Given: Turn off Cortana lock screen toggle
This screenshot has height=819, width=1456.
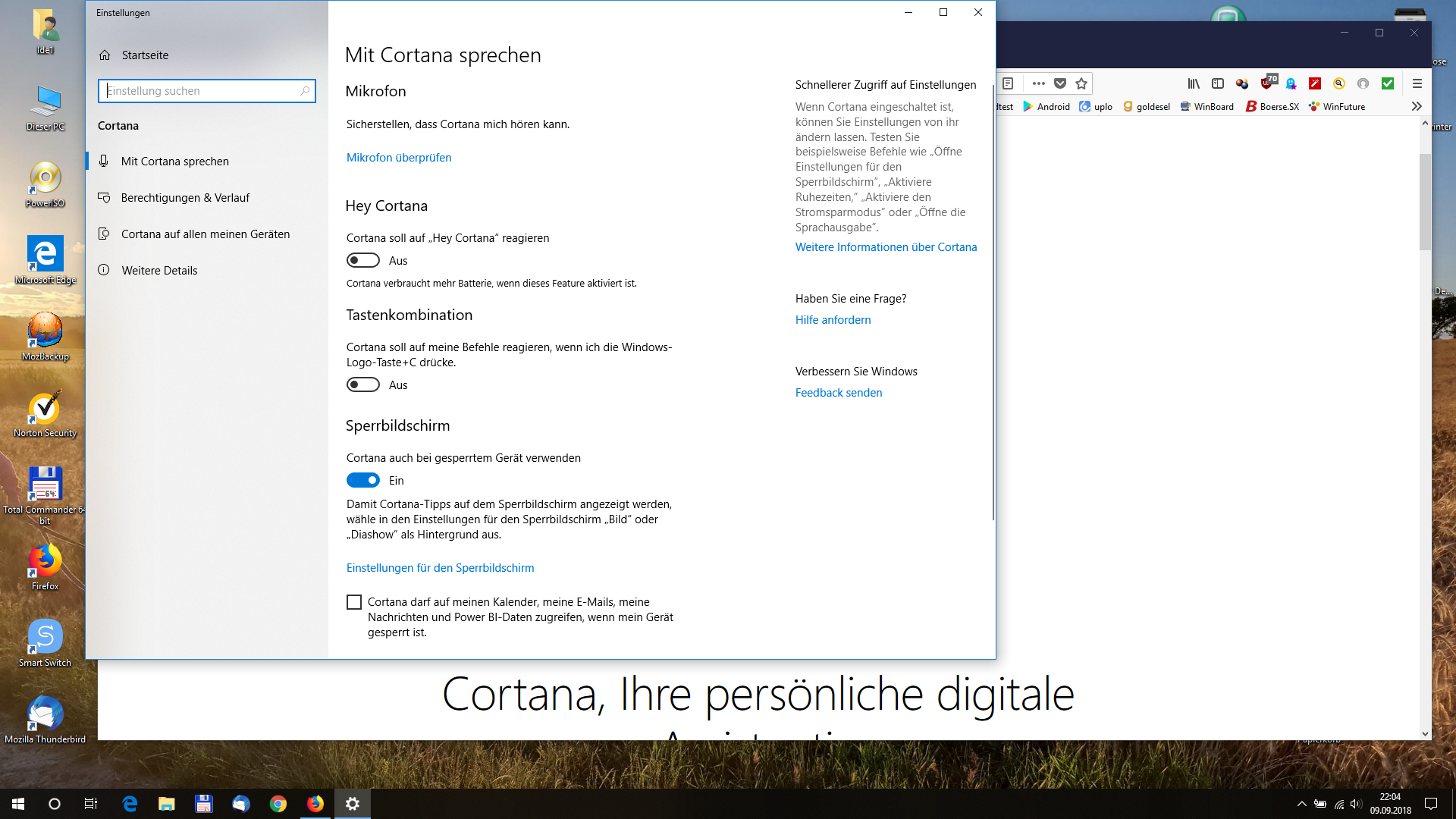Looking at the screenshot, I should [363, 480].
